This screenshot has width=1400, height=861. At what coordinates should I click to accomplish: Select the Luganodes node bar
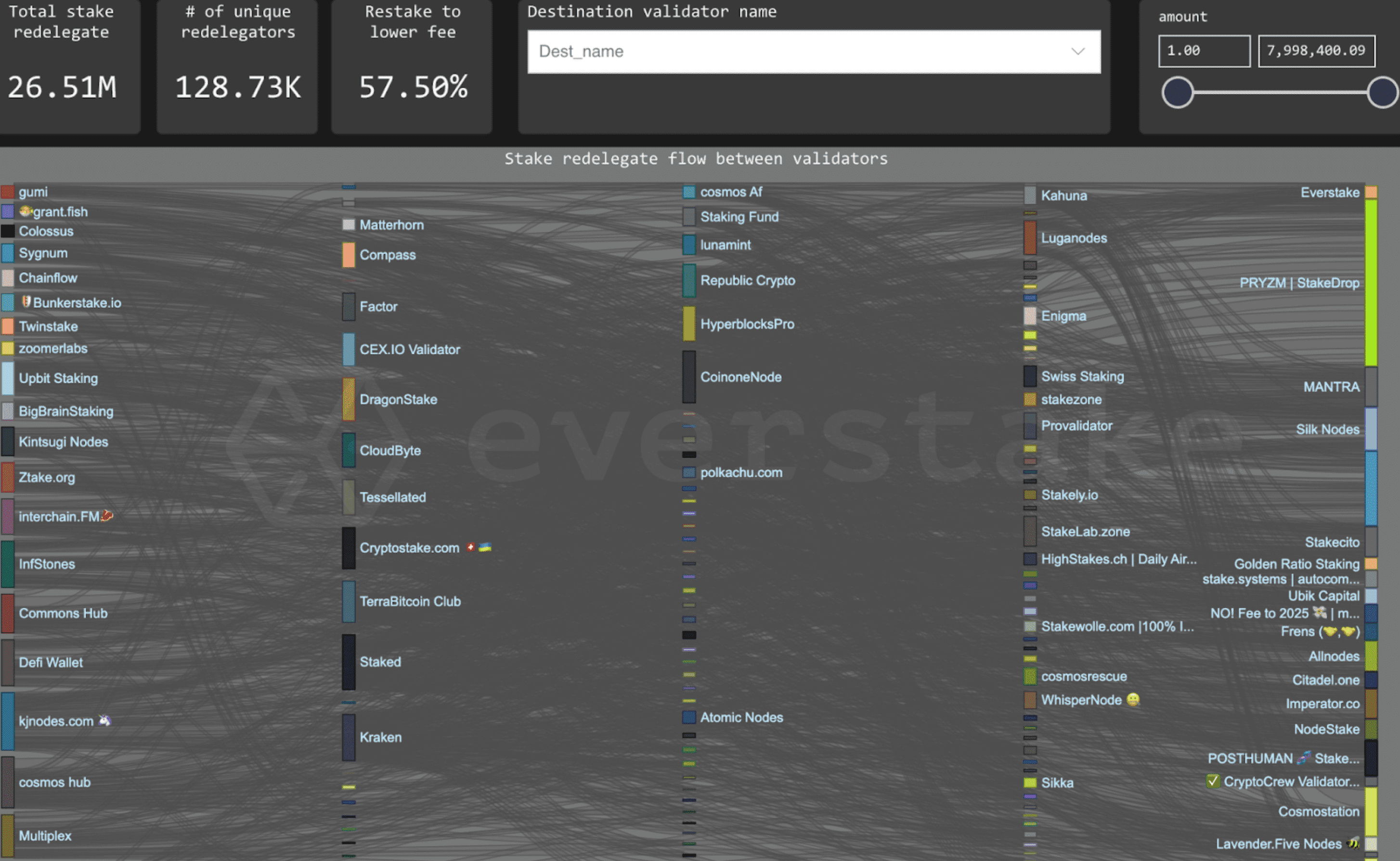coord(1030,237)
